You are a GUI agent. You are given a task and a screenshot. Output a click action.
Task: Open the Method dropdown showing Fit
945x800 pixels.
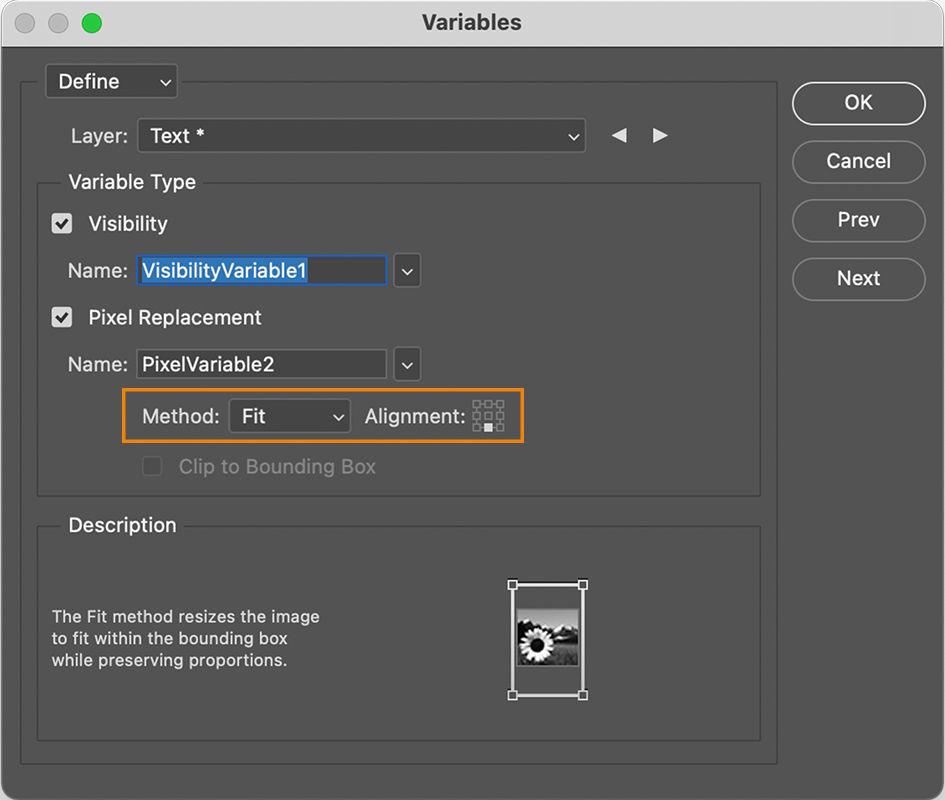tap(289, 416)
